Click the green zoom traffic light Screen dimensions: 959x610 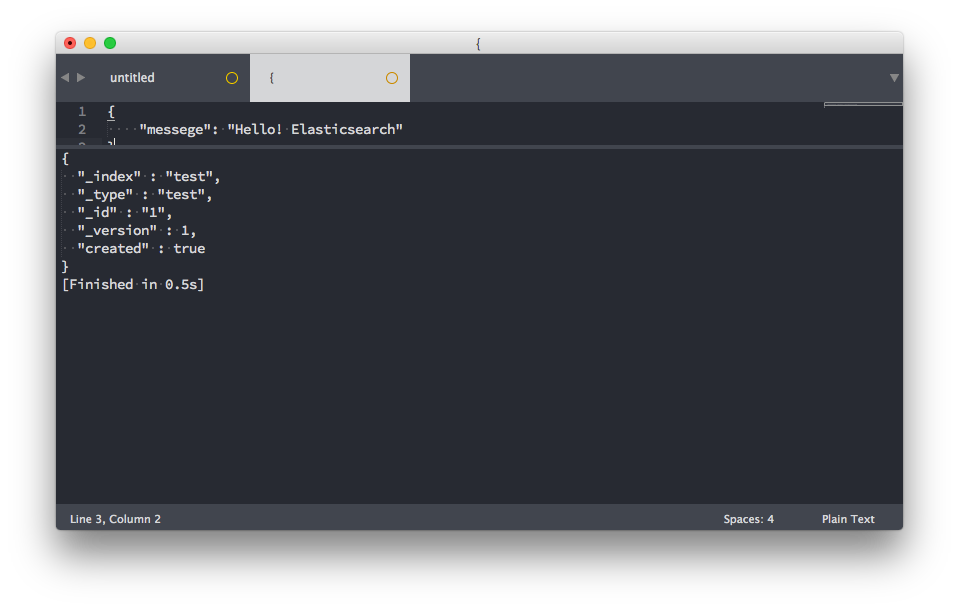click(110, 43)
